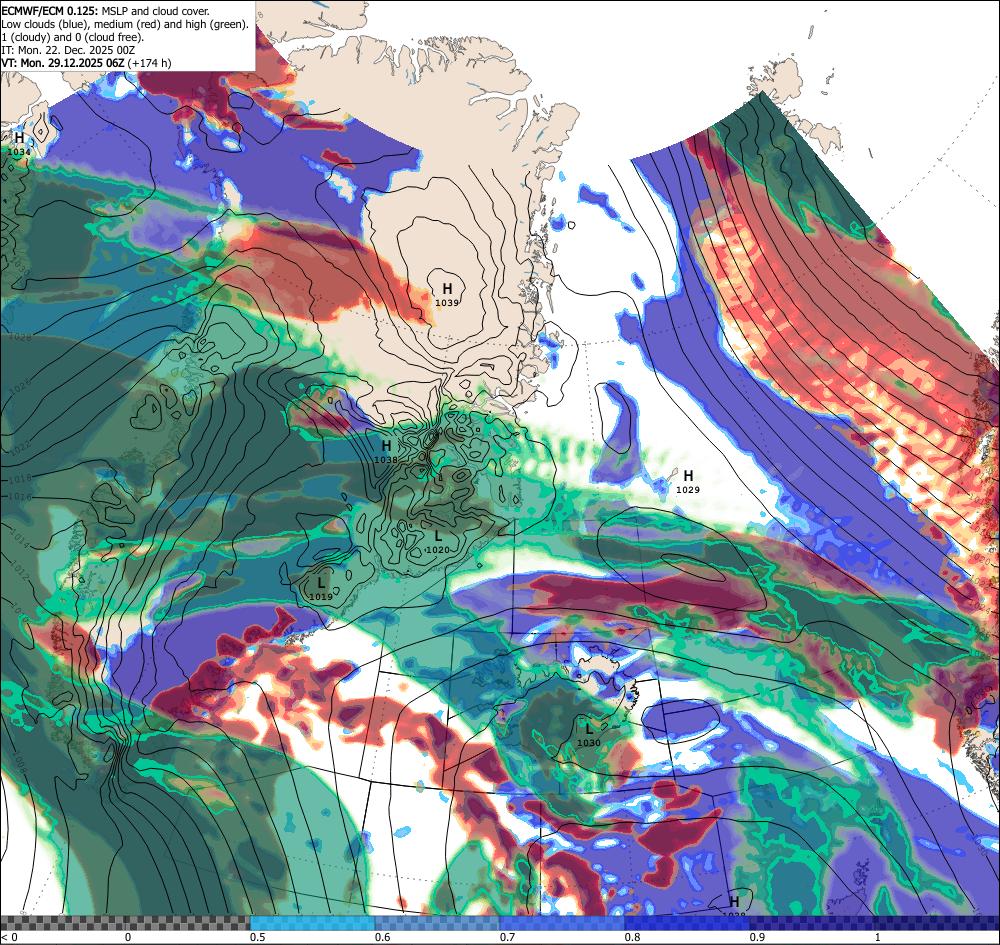
Task: Click the cloud layer color description line
Action: pyautogui.click(x=125, y=24)
